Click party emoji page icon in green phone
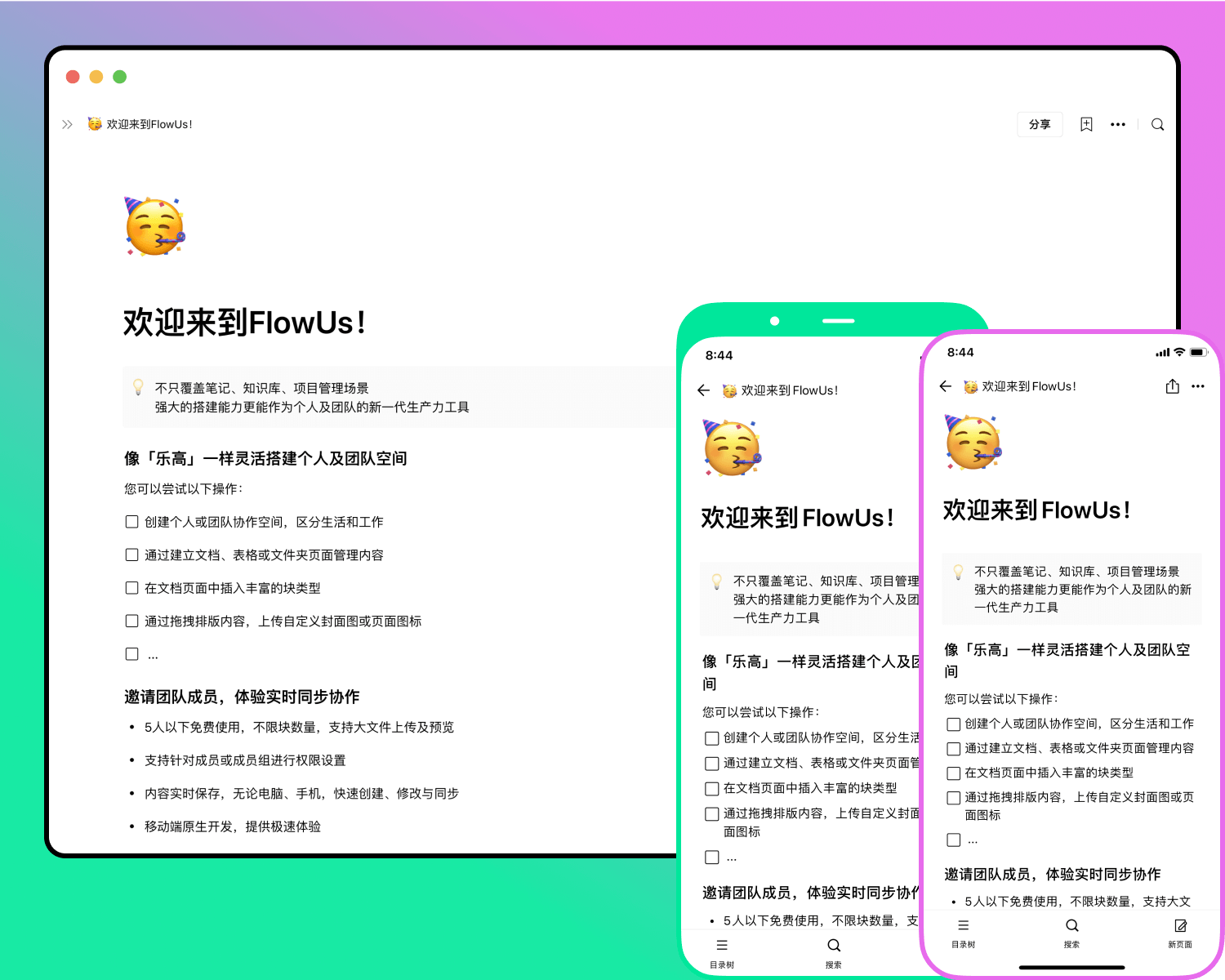The height and width of the screenshot is (980, 1225). [x=733, y=448]
